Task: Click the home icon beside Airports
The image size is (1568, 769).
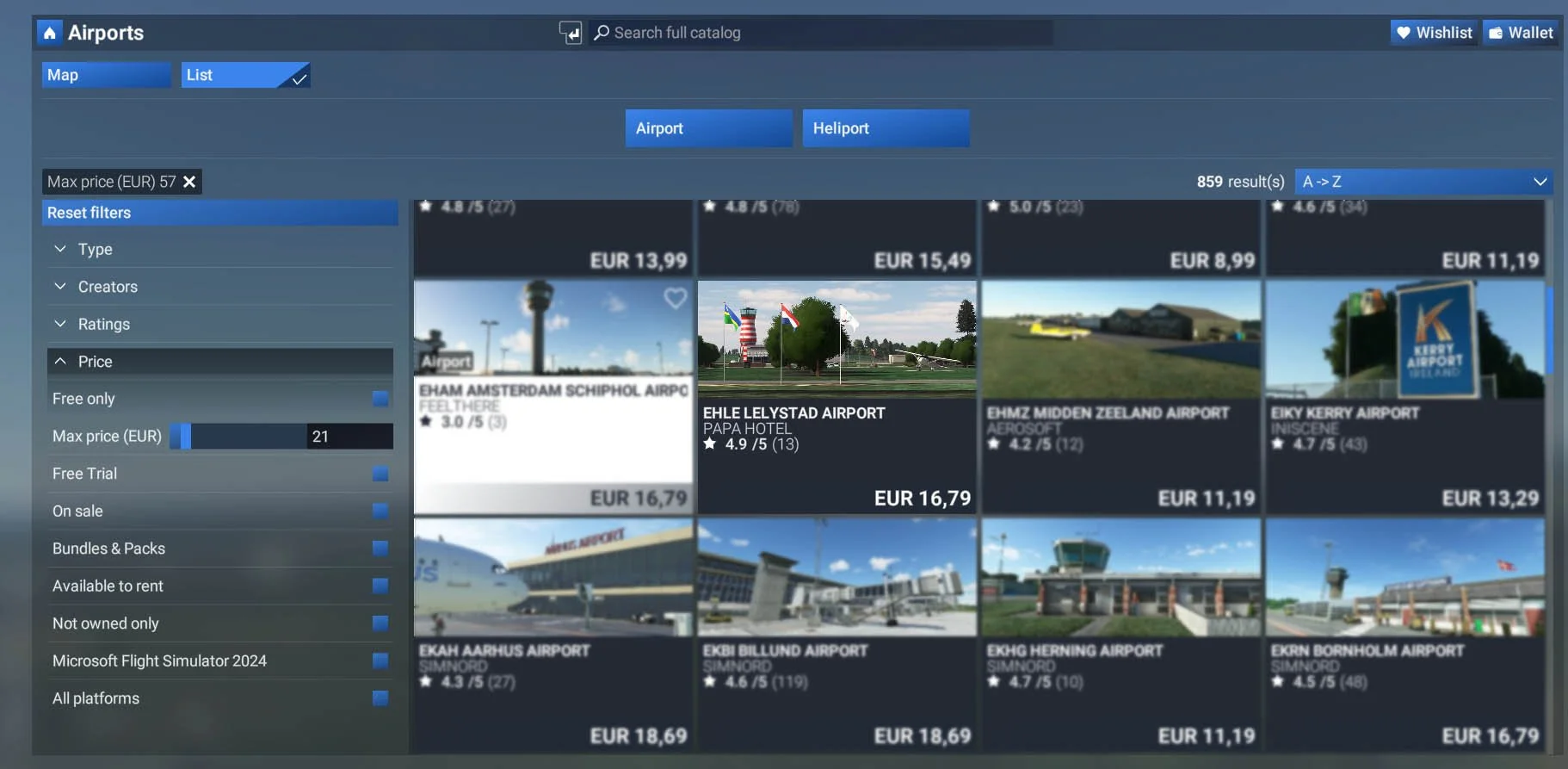Action: [50, 33]
